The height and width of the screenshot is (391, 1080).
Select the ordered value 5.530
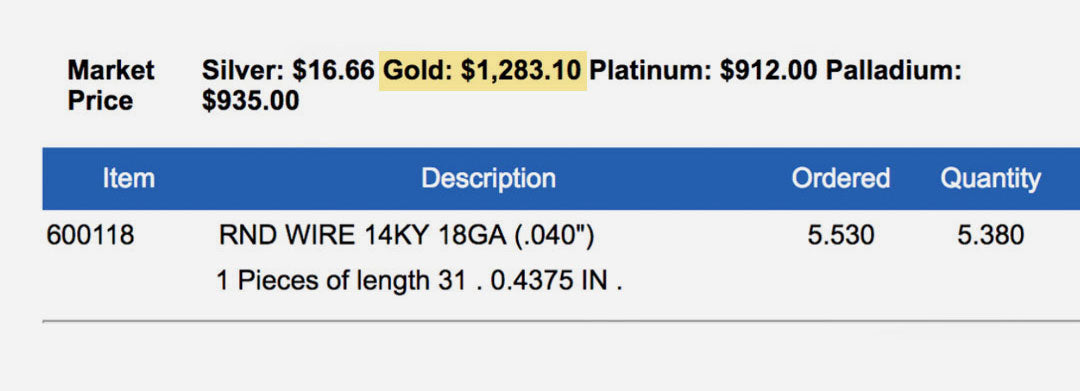click(841, 236)
